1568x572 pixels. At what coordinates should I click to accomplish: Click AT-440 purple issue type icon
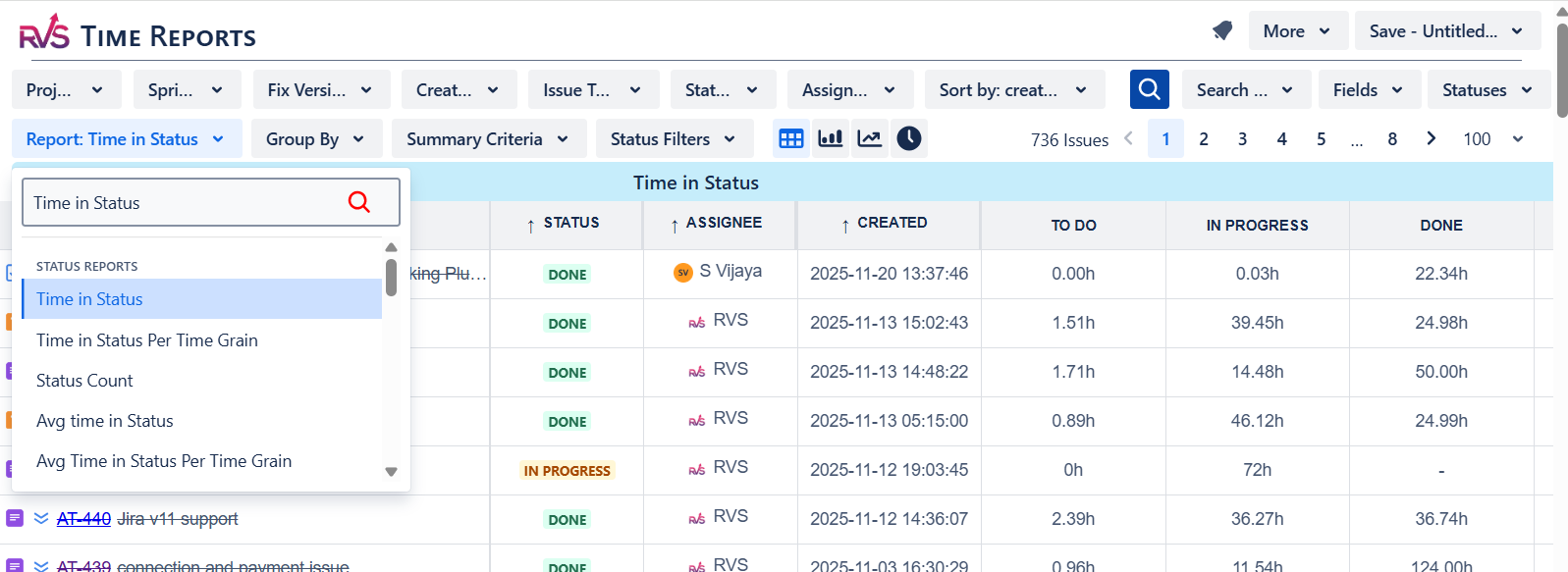click(15, 518)
